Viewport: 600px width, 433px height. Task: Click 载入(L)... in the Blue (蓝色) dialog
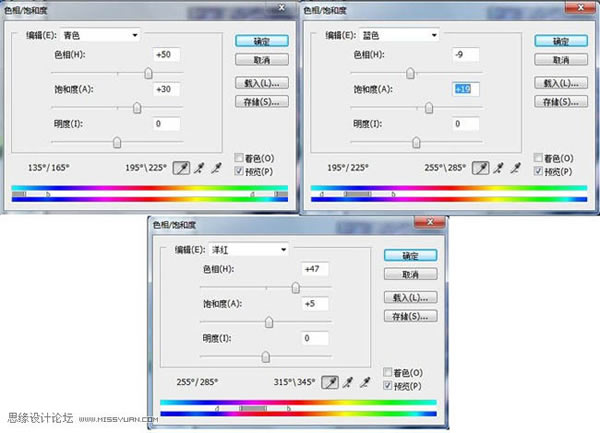point(561,83)
